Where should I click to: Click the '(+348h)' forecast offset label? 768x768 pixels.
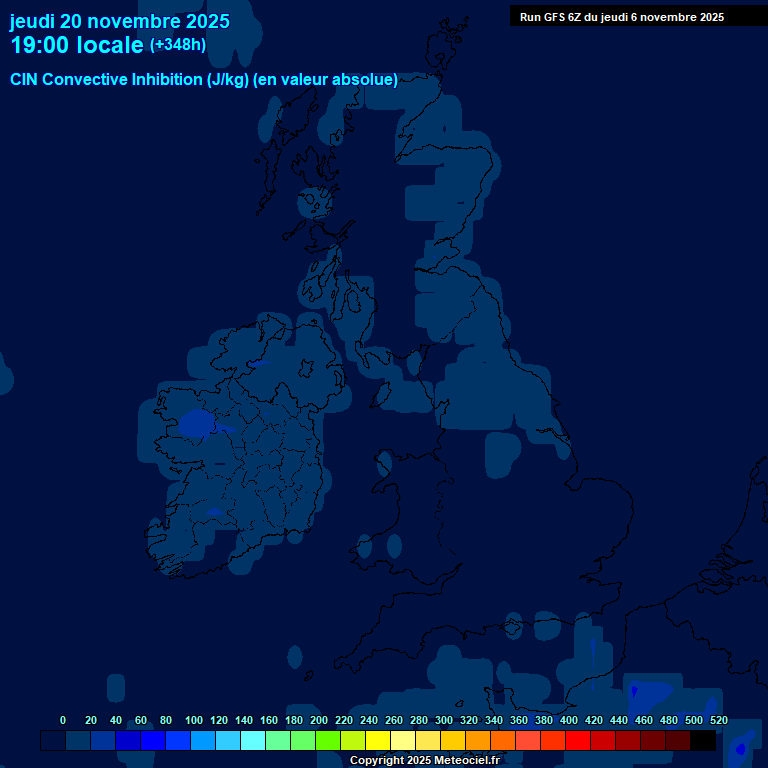tap(178, 45)
